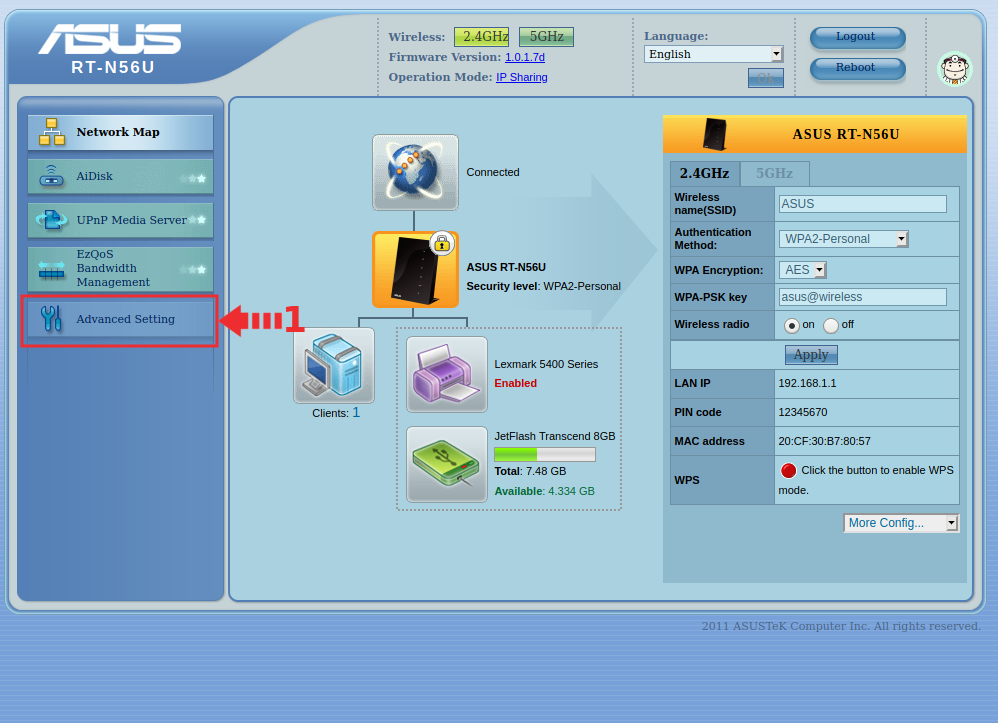Open the More Config dropdown
Image resolution: width=998 pixels, height=723 pixels.
901,523
